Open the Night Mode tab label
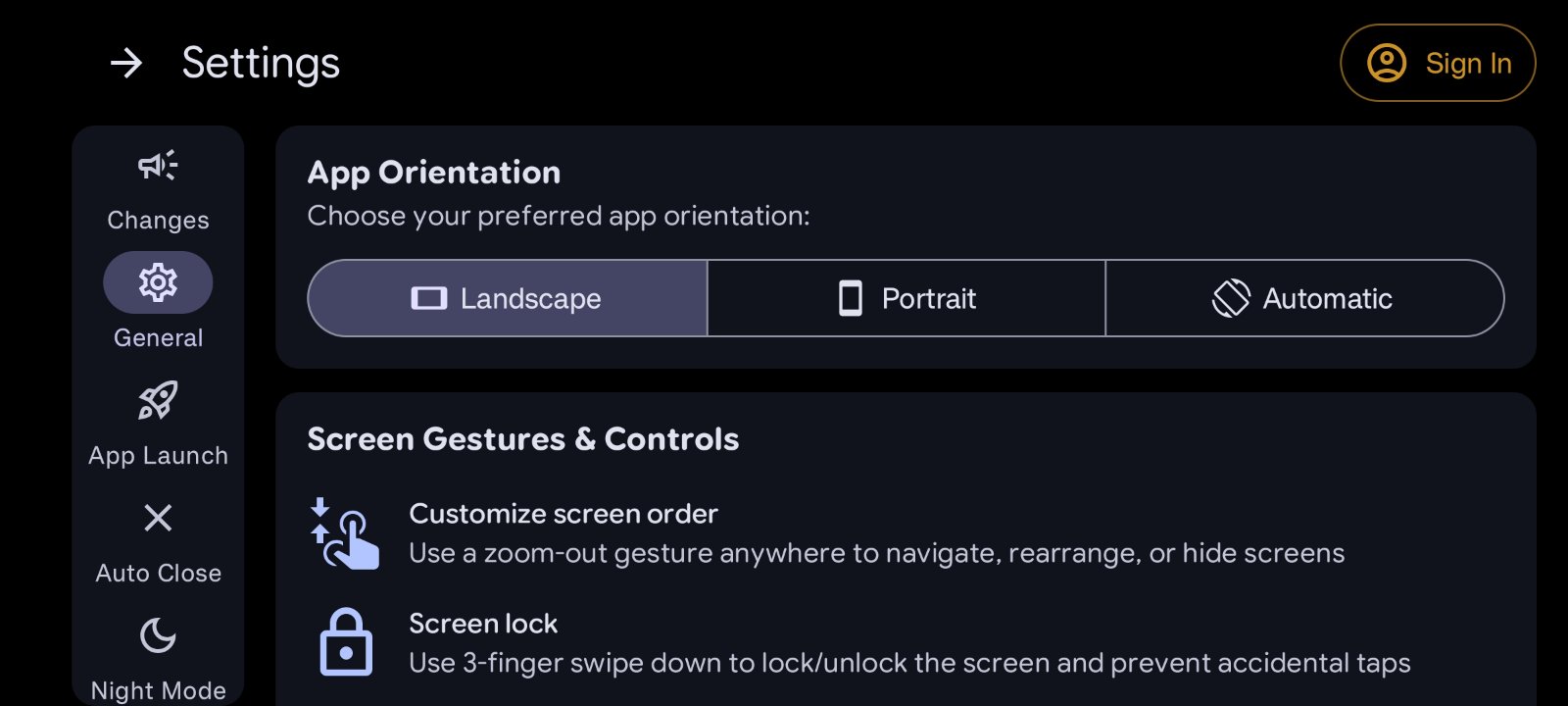The height and width of the screenshot is (706, 1568). tap(158, 690)
